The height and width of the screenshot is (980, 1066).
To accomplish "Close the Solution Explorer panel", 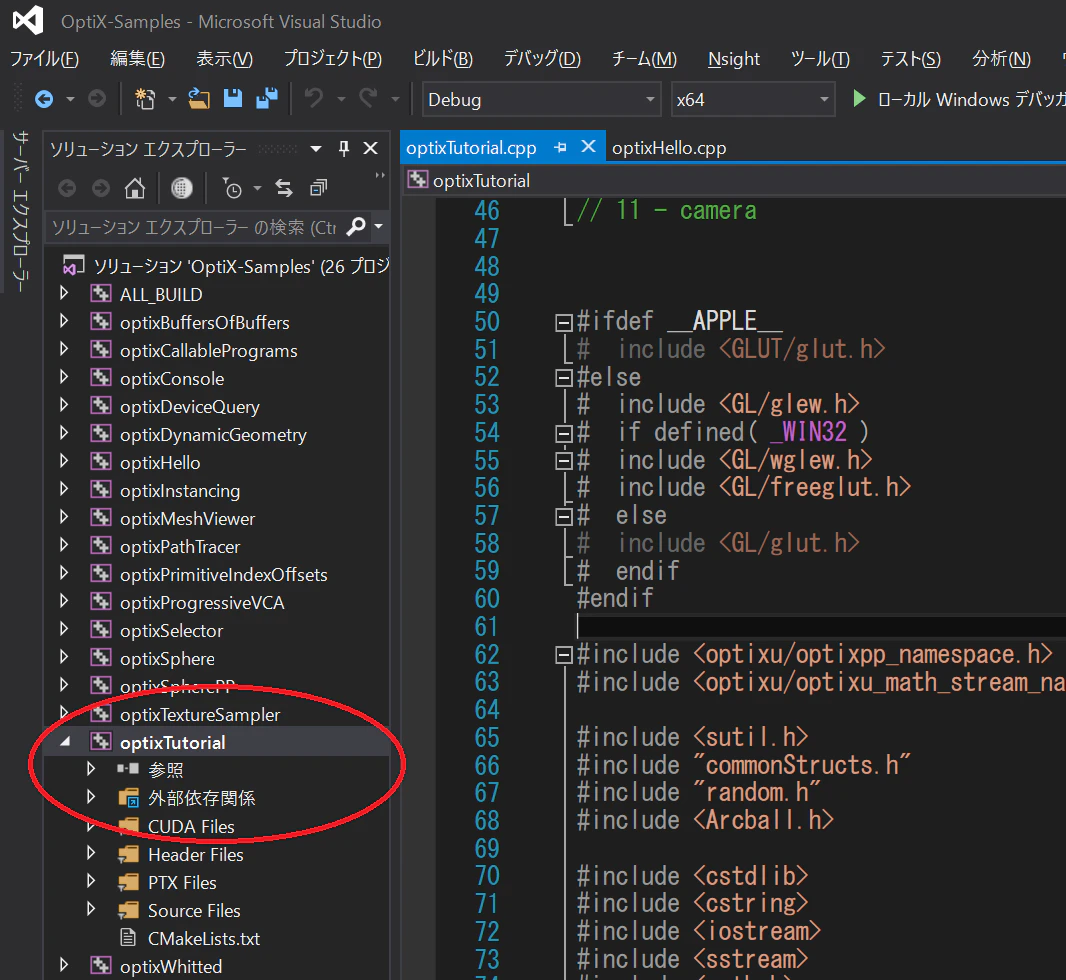I will pyautogui.click(x=371, y=148).
